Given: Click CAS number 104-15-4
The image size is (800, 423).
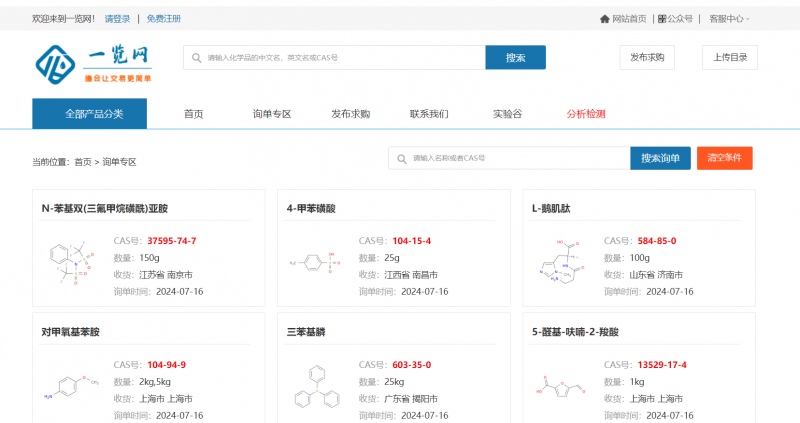Looking at the screenshot, I should [412, 241].
